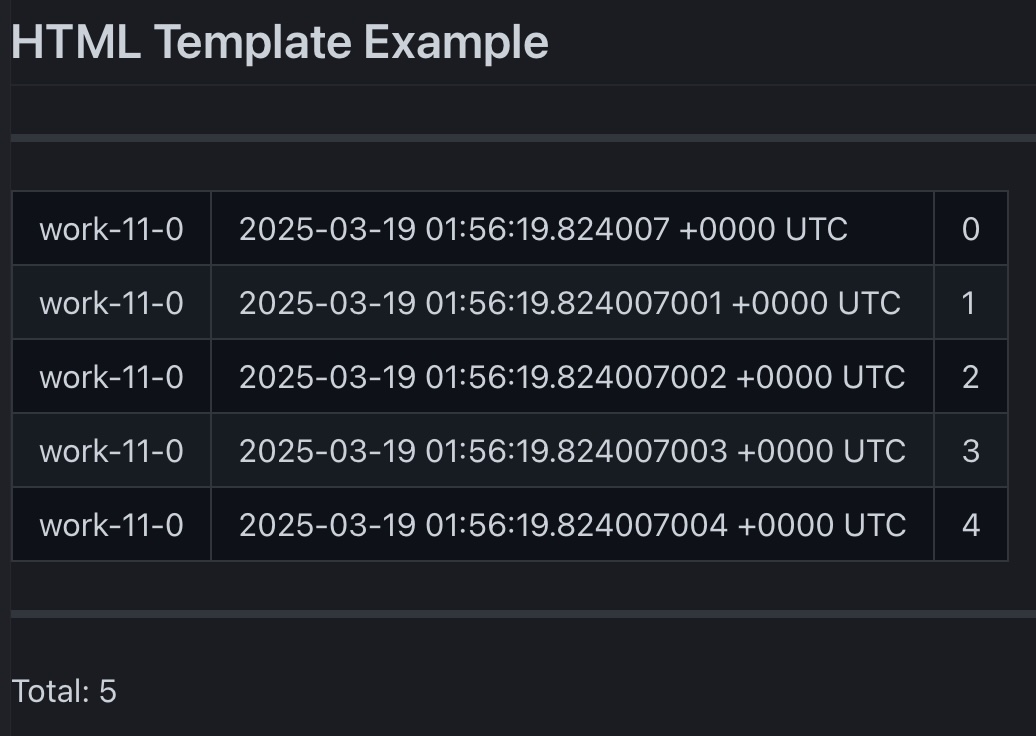Click work-11-0 in the last row

click(111, 525)
